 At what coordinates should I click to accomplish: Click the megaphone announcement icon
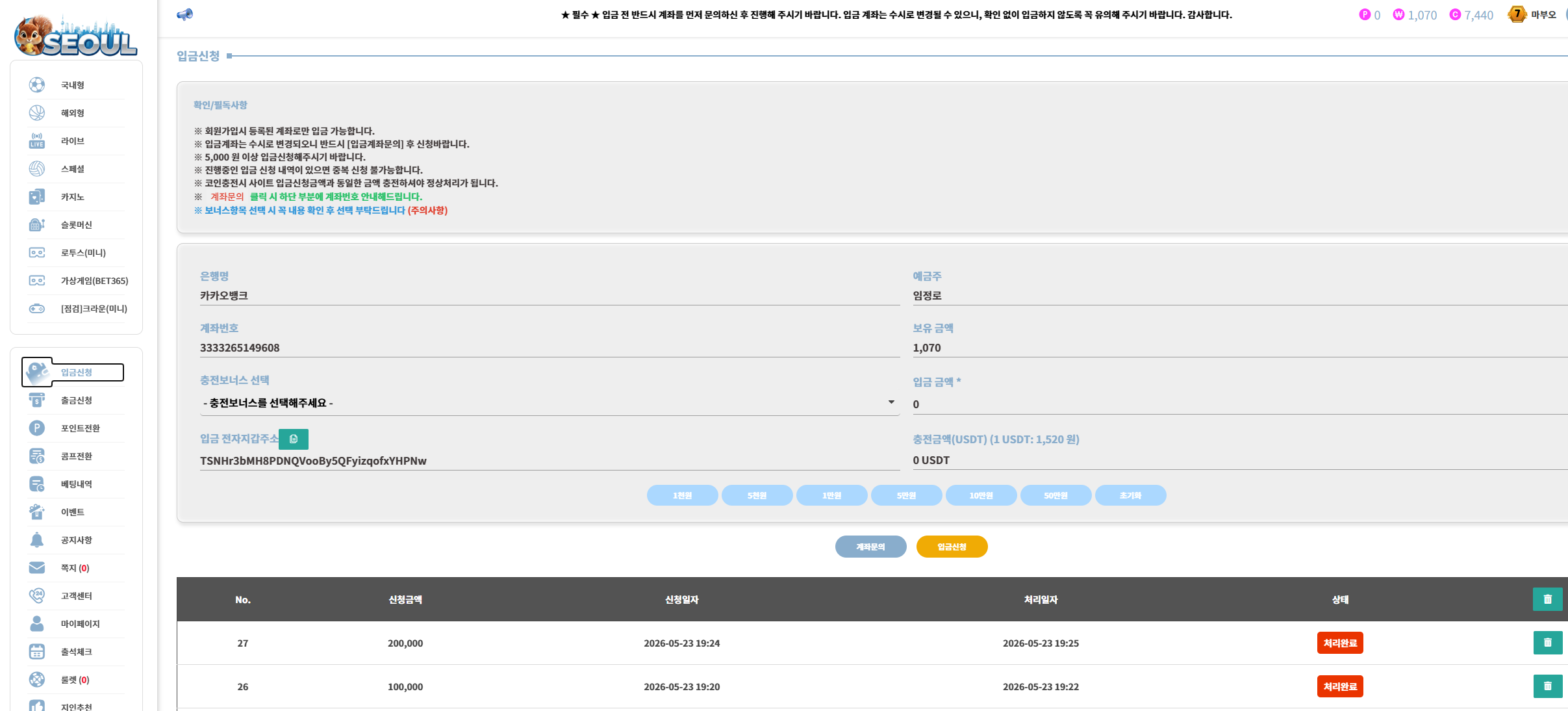pyautogui.click(x=184, y=14)
